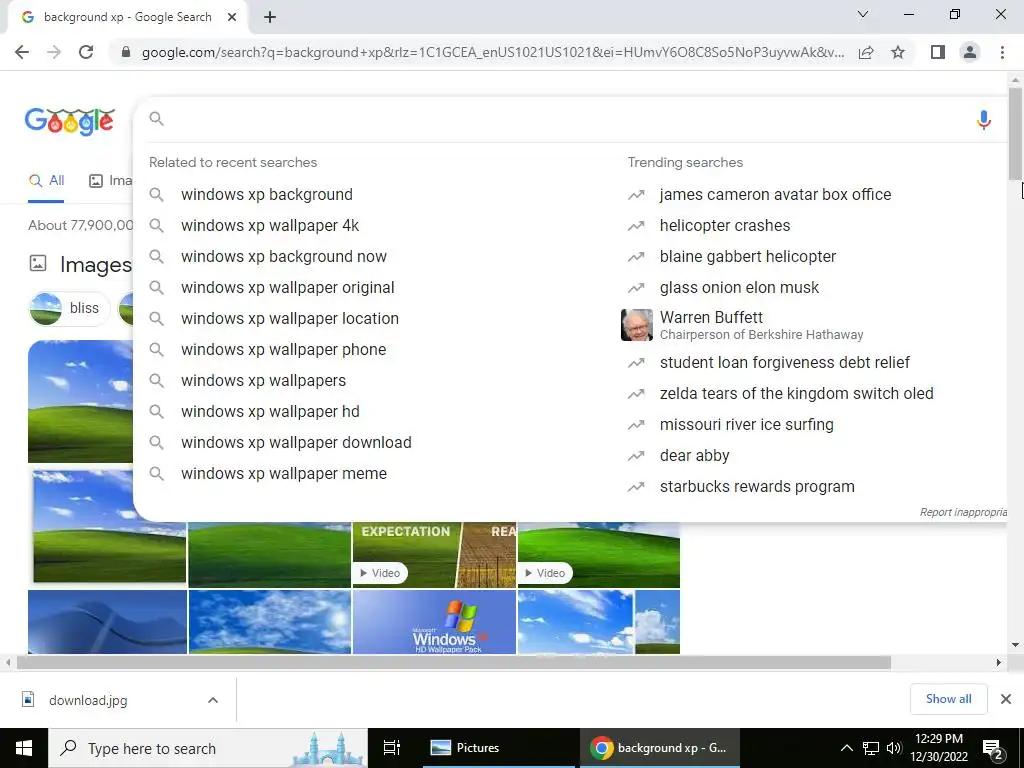
Task: Click the network tray icon
Action: 871,748
